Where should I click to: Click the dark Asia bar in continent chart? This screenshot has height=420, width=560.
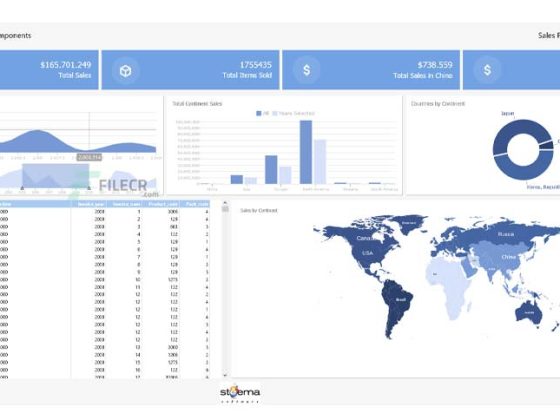pyautogui.click(x=237, y=179)
